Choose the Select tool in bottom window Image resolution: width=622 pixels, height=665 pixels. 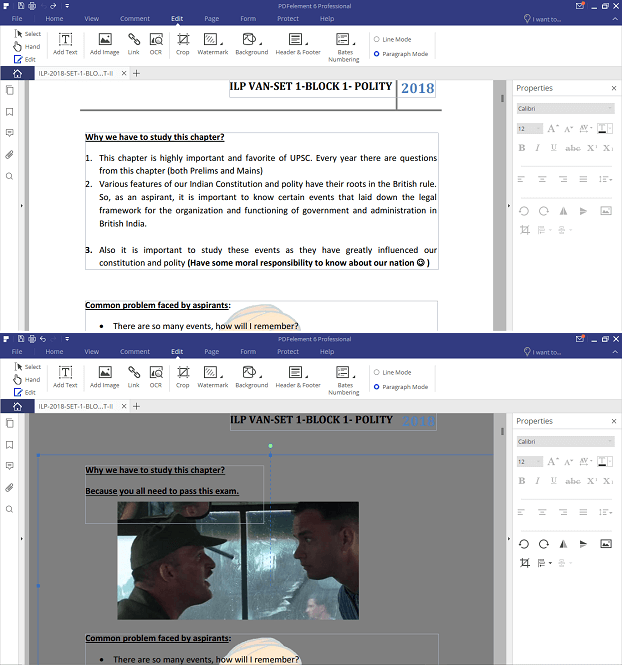point(28,366)
